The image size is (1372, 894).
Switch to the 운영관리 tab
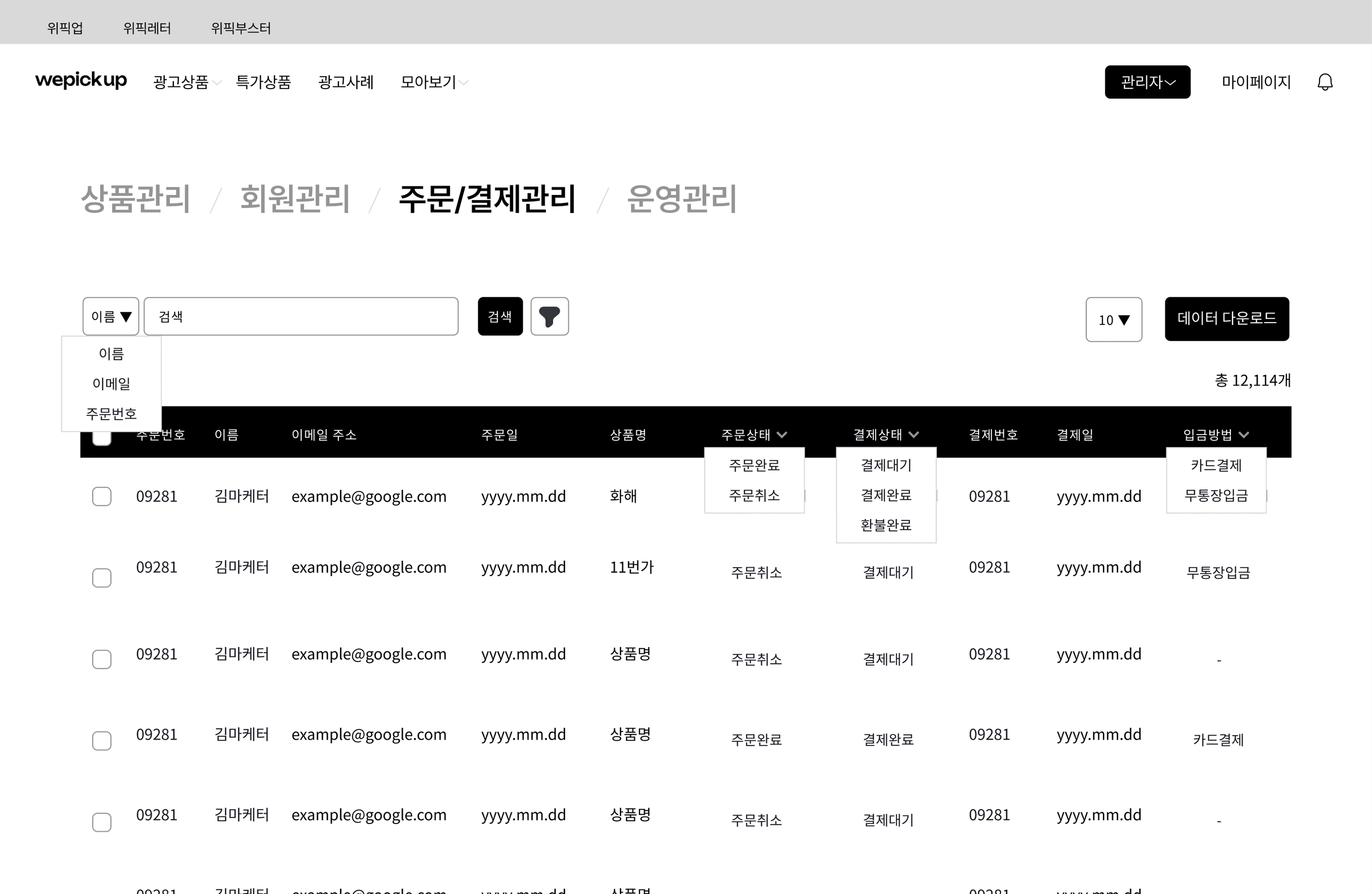[682, 198]
